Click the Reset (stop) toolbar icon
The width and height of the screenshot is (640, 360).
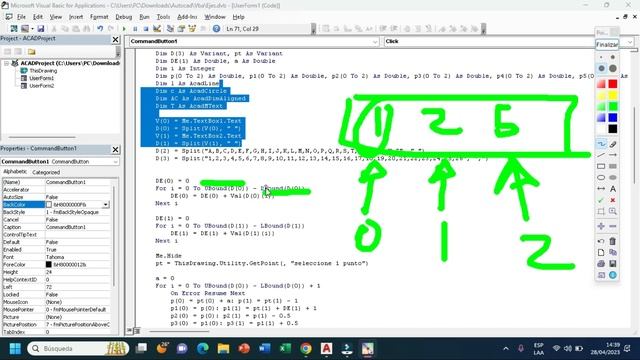click(x=146, y=29)
